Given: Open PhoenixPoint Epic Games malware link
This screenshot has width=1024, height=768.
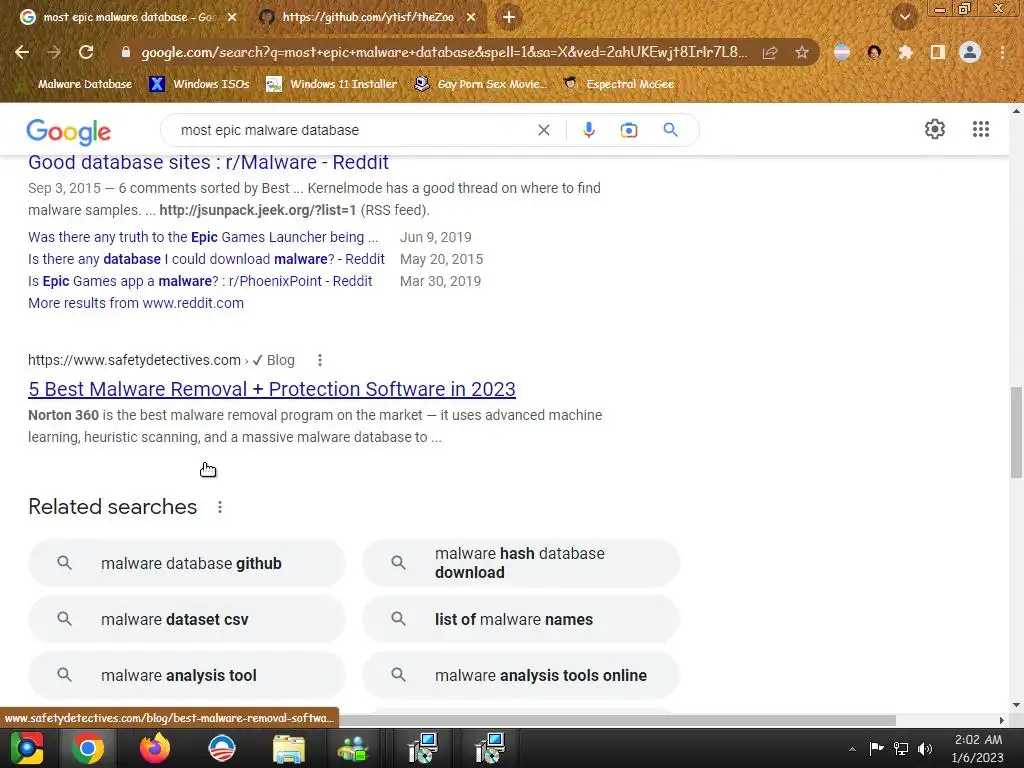Looking at the screenshot, I should coord(200,281).
